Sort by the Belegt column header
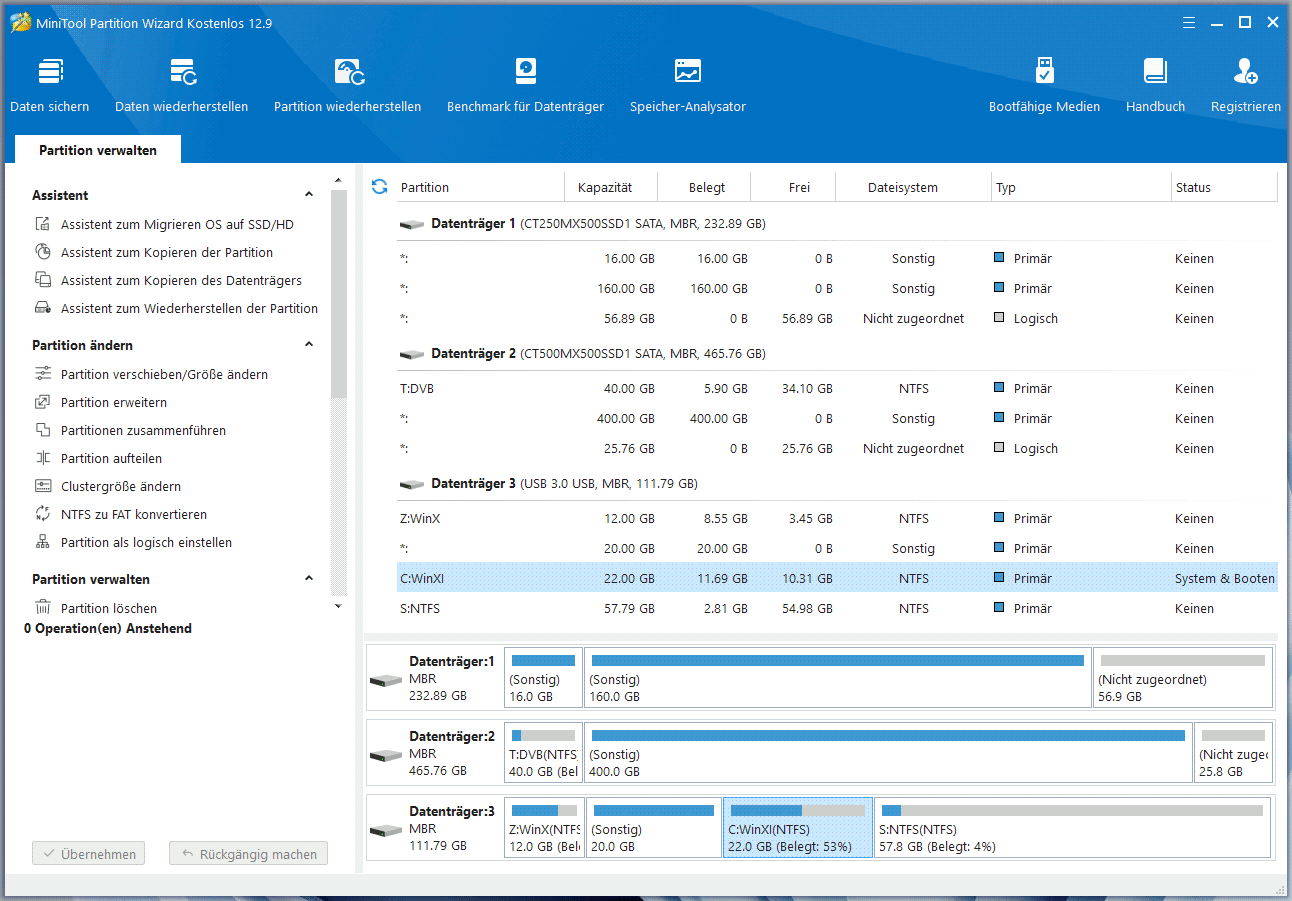 [x=705, y=187]
